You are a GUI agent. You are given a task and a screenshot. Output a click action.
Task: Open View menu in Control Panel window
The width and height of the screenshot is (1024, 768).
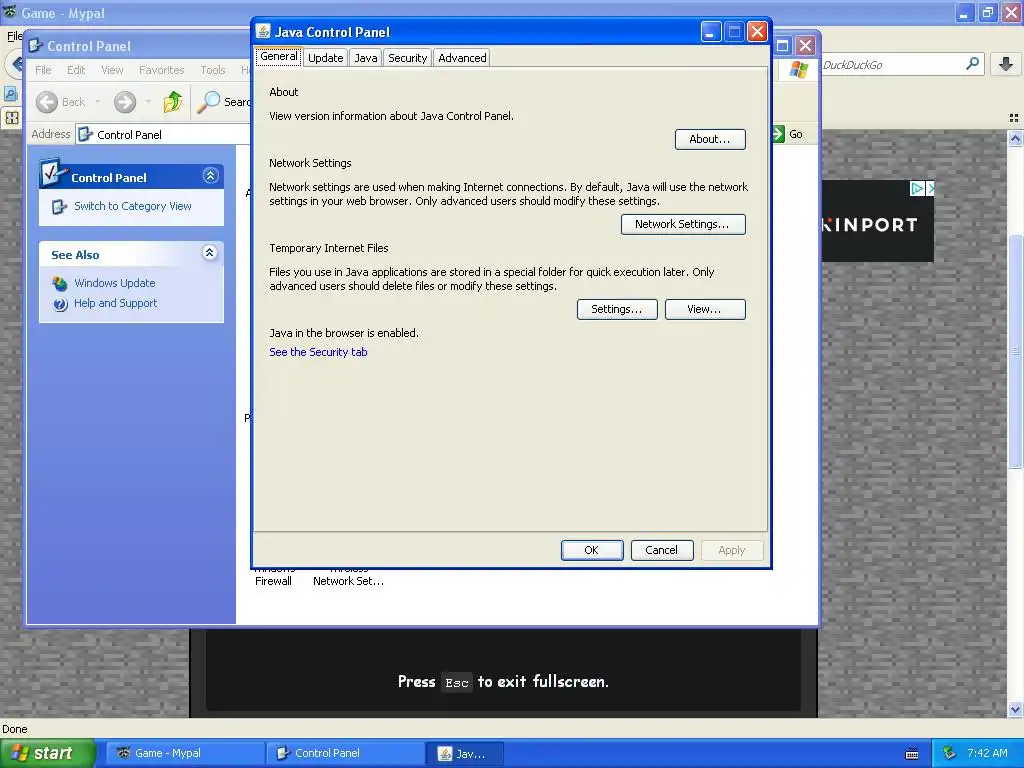click(x=112, y=70)
